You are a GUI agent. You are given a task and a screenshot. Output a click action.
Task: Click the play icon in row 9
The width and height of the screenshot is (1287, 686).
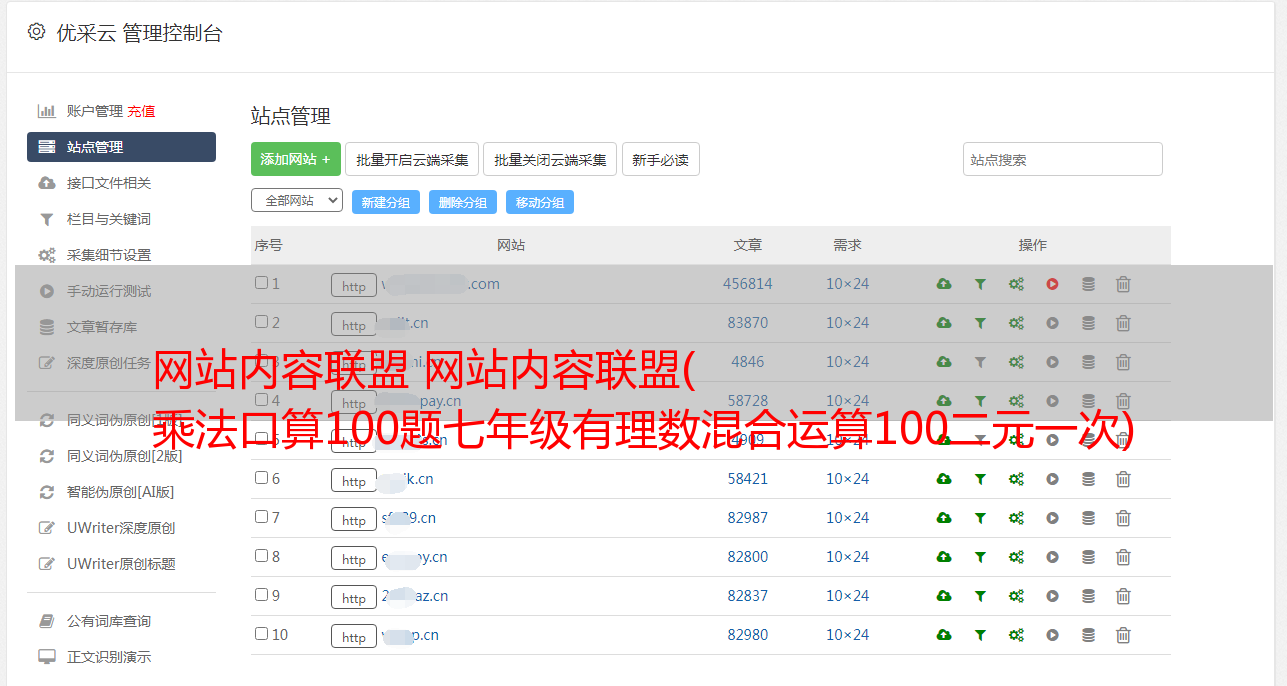coord(1052,596)
